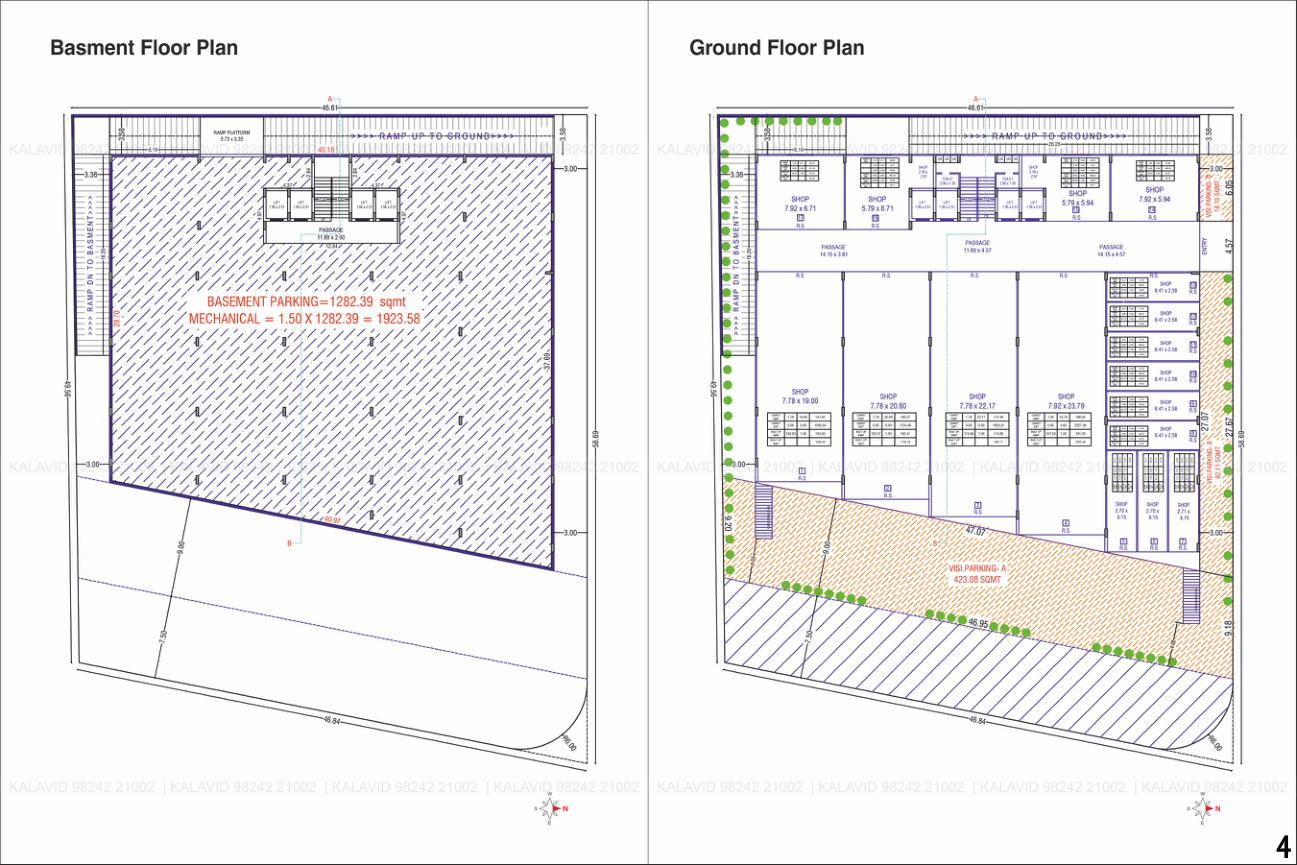Click the page number '4'

pyautogui.click(x=1284, y=845)
